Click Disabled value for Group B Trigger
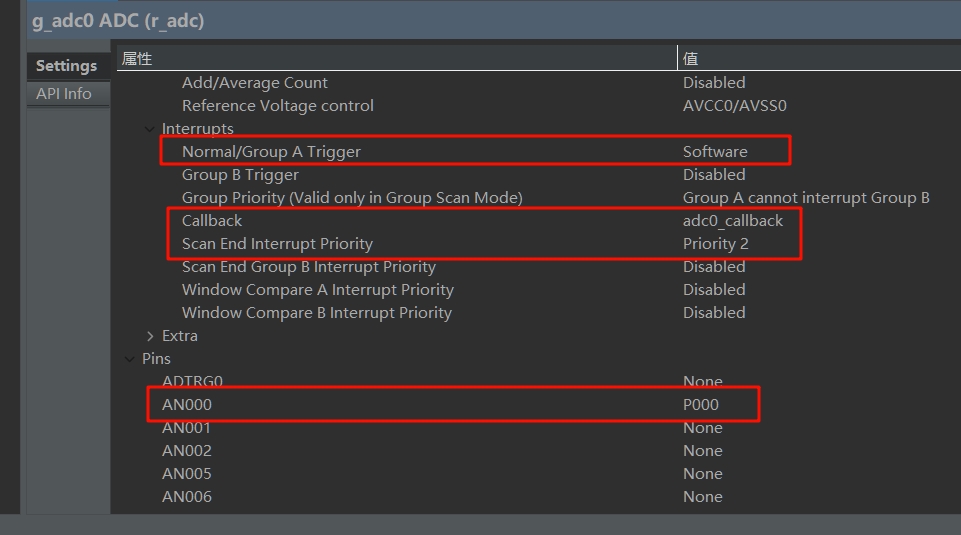This screenshot has width=961, height=535. click(714, 175)
